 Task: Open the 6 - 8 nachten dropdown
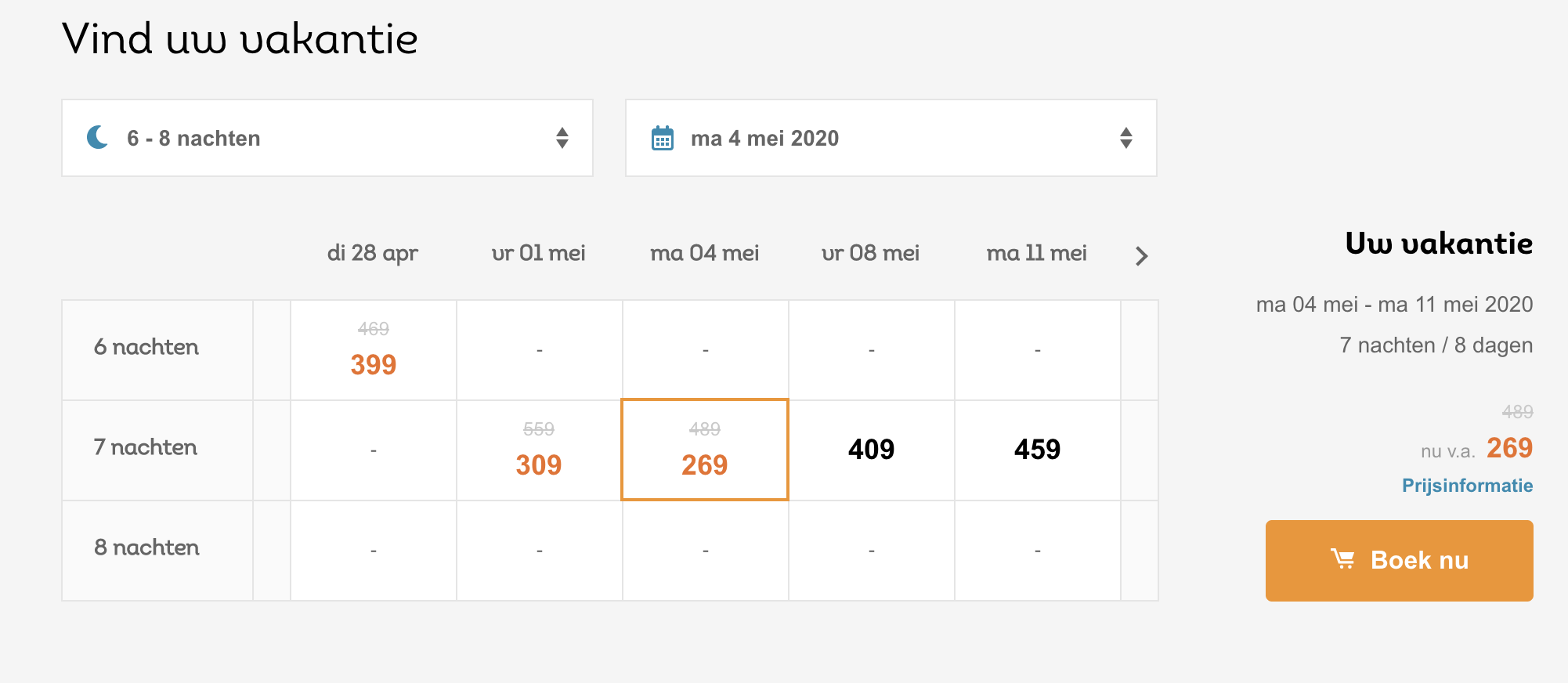[327, 138]
